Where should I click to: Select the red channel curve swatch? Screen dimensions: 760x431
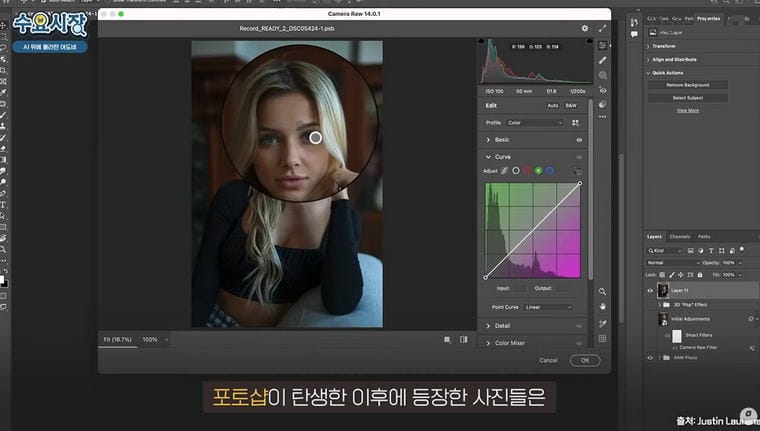(x=527, y=171)
